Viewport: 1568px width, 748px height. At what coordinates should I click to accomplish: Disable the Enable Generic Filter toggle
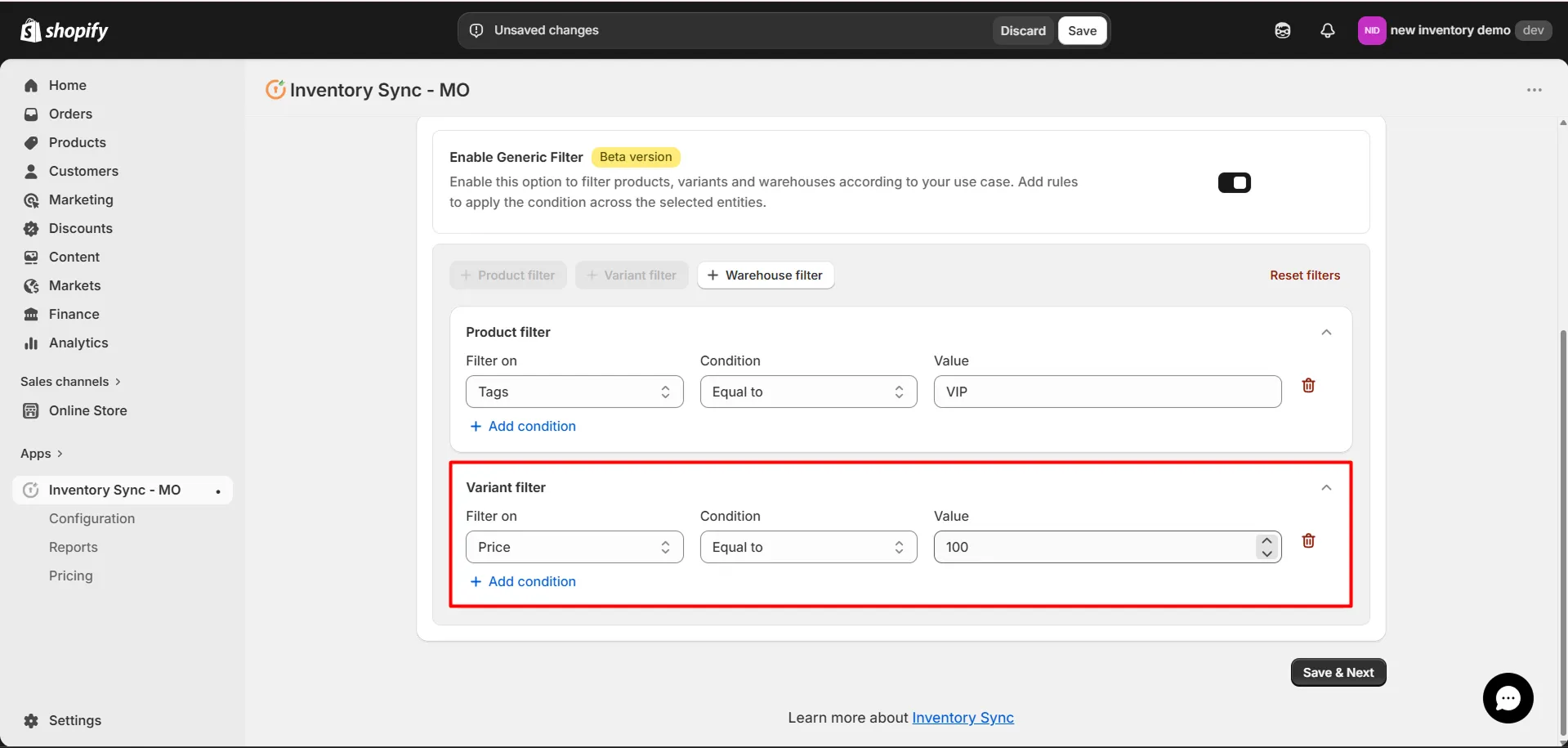click(1234, 182)
